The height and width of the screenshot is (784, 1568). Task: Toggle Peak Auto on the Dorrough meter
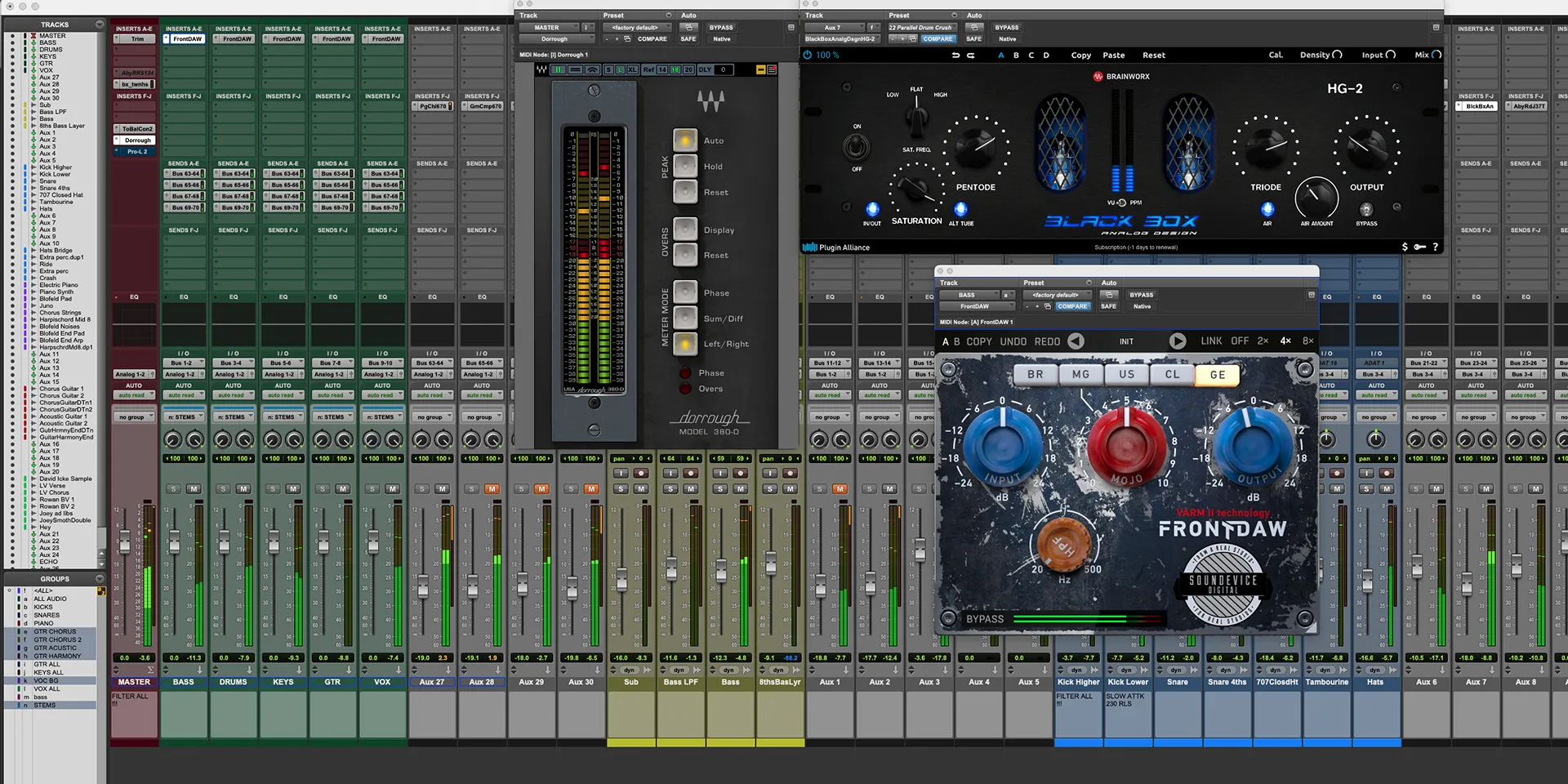point(685,140)
